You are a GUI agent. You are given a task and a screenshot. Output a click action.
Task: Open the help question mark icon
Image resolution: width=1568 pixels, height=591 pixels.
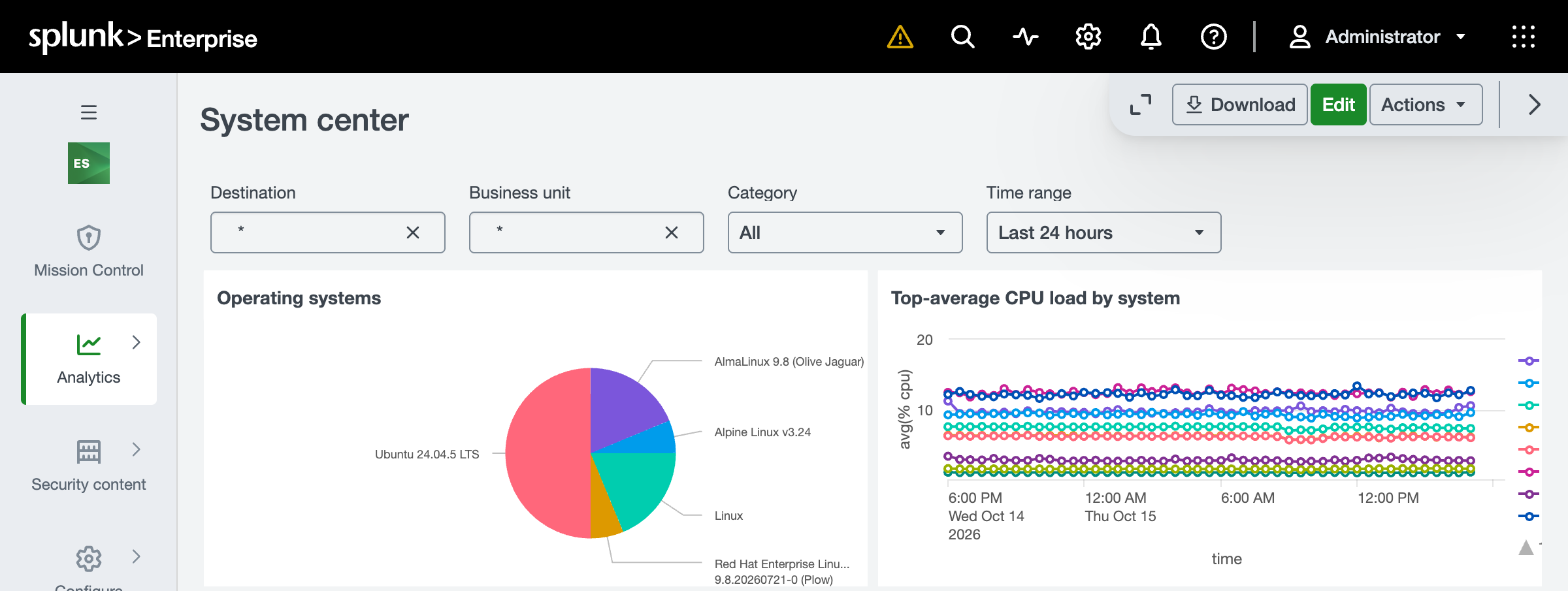click(1213, 37)
